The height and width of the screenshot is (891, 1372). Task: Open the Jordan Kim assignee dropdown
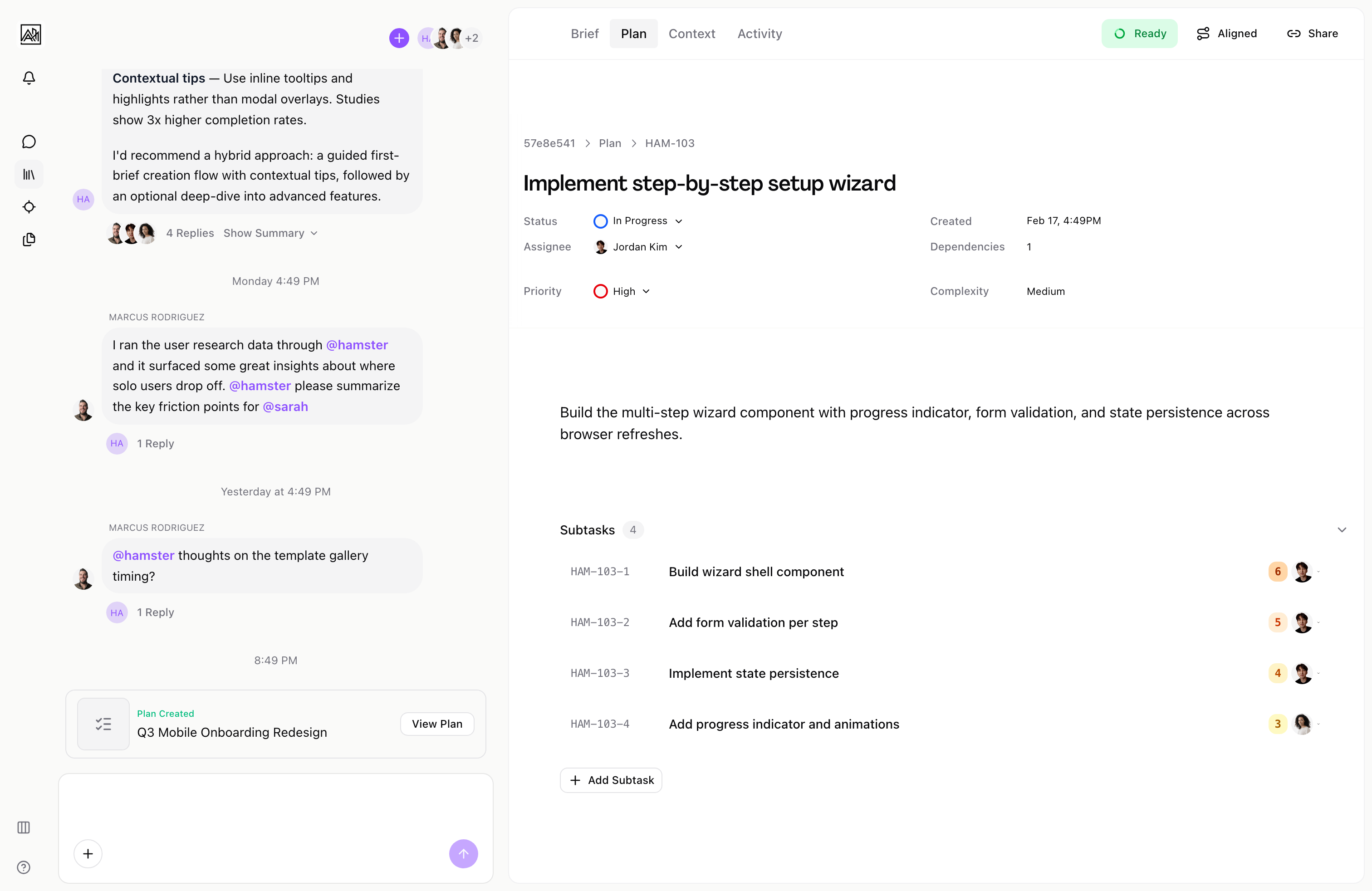pyautogui.click(x=639, y=247)
